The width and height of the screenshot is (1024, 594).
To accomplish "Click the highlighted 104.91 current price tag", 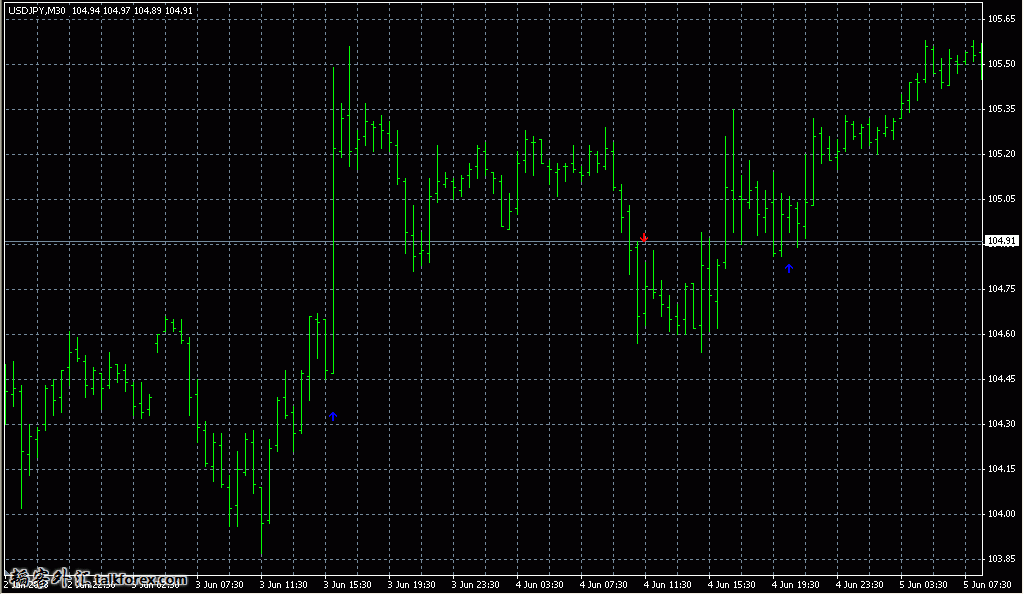I will [1001, 241].
